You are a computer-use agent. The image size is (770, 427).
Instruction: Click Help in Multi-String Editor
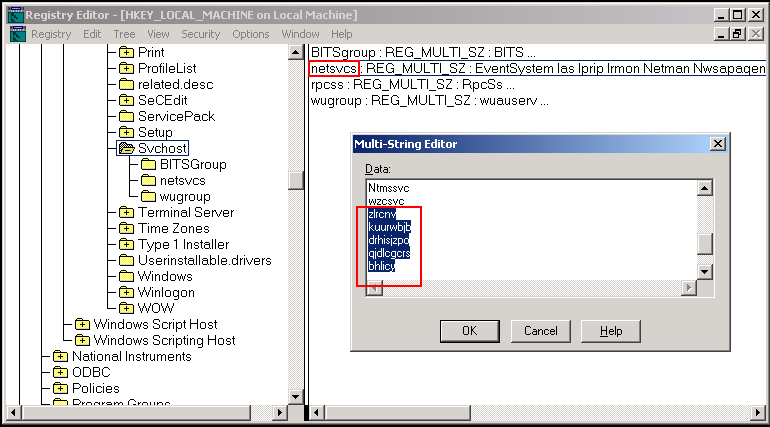coord(611,331)
